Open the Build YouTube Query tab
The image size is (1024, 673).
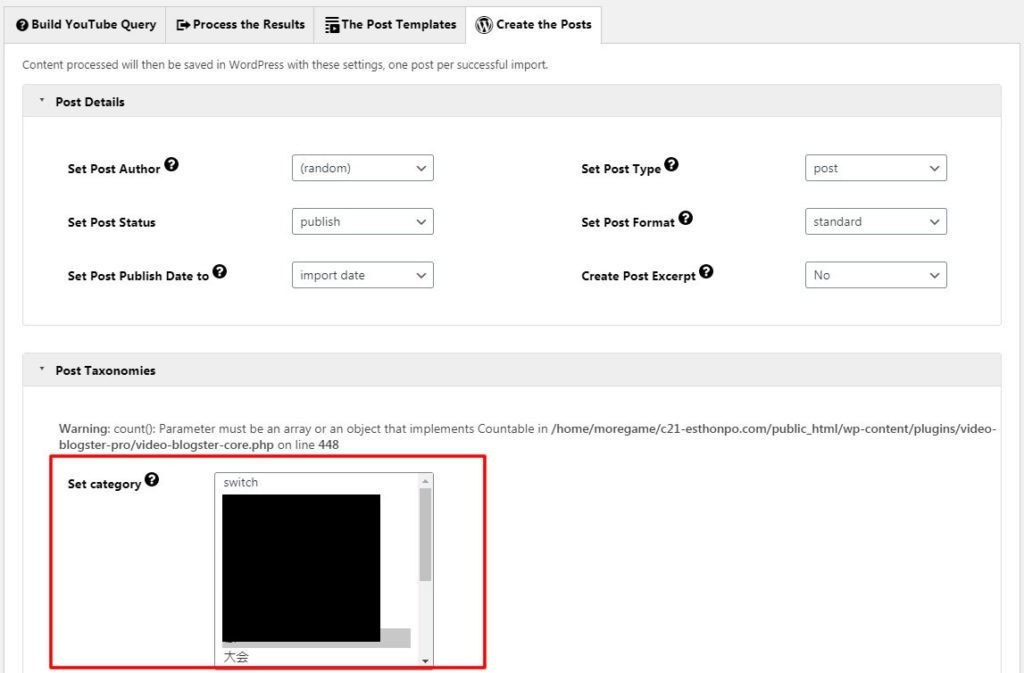point(86,25)
